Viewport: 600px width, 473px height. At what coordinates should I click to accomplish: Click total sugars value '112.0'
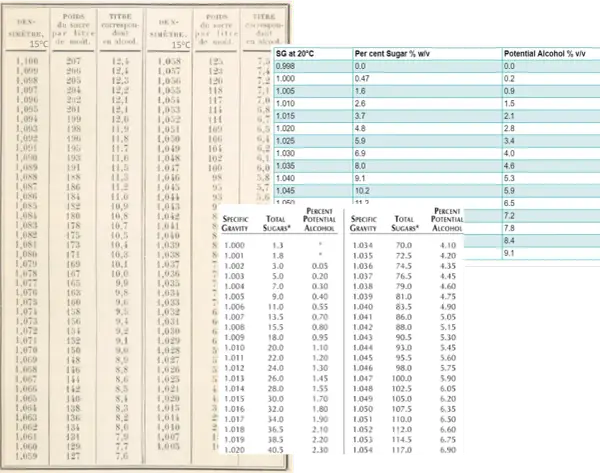click(402, 429)
